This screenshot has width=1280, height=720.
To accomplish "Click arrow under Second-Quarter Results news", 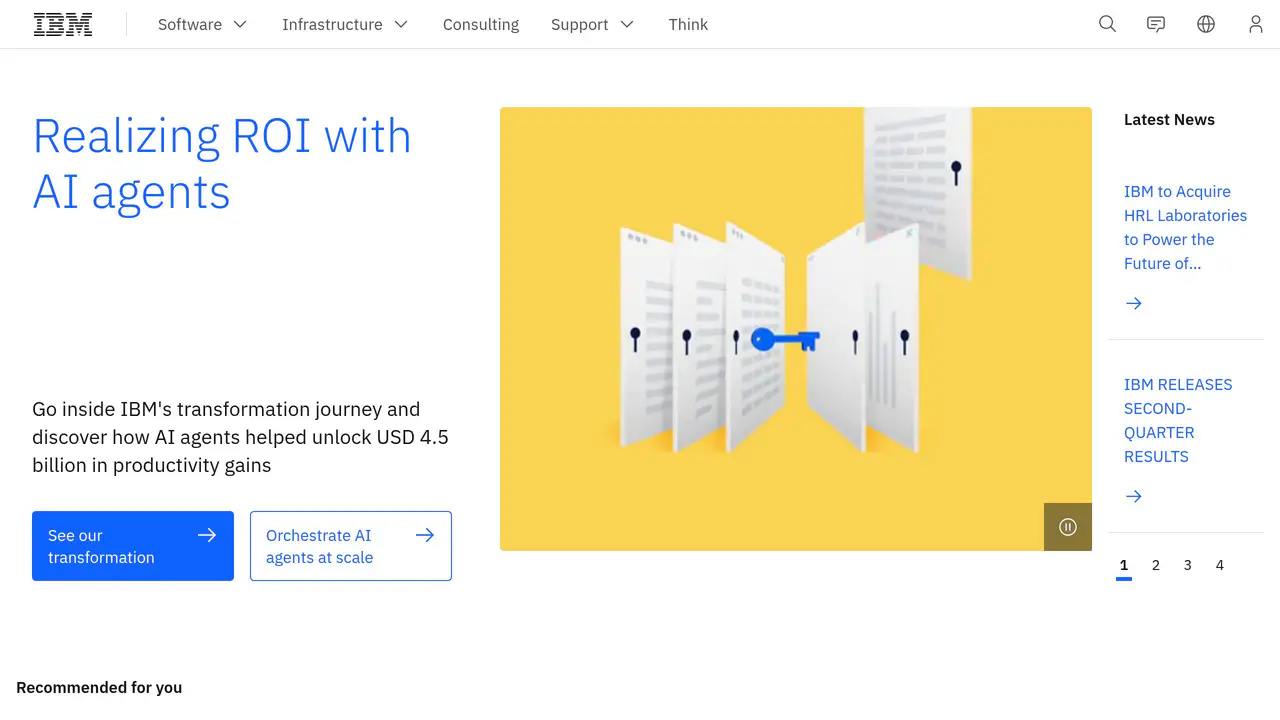I will [1134, 496].
